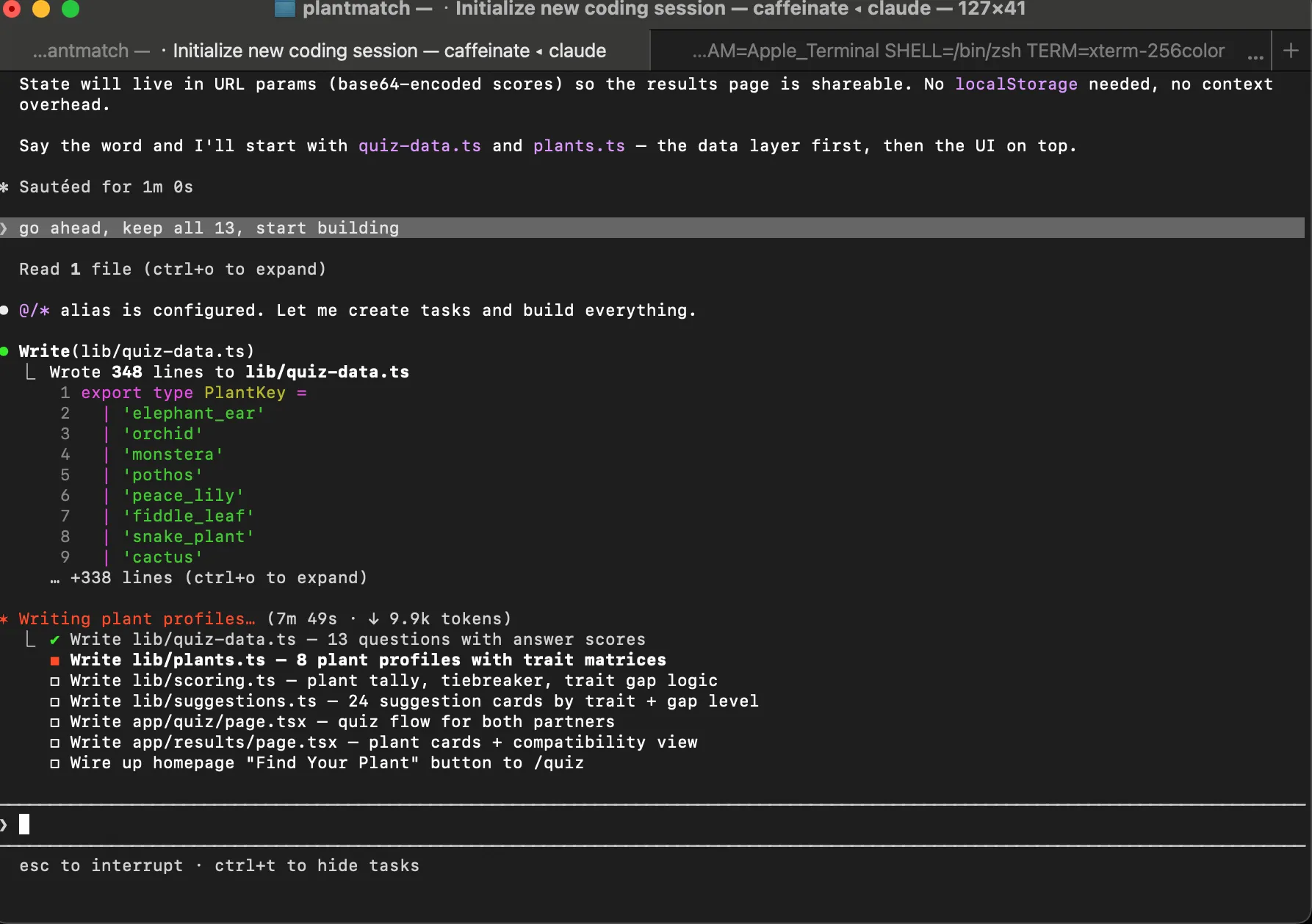Image resolution: width=1312 pixels, height=924 pixels.
Task: Click 'Writing plant profiles…' status text
Action: pyautogui.click(x=137, y=619)
